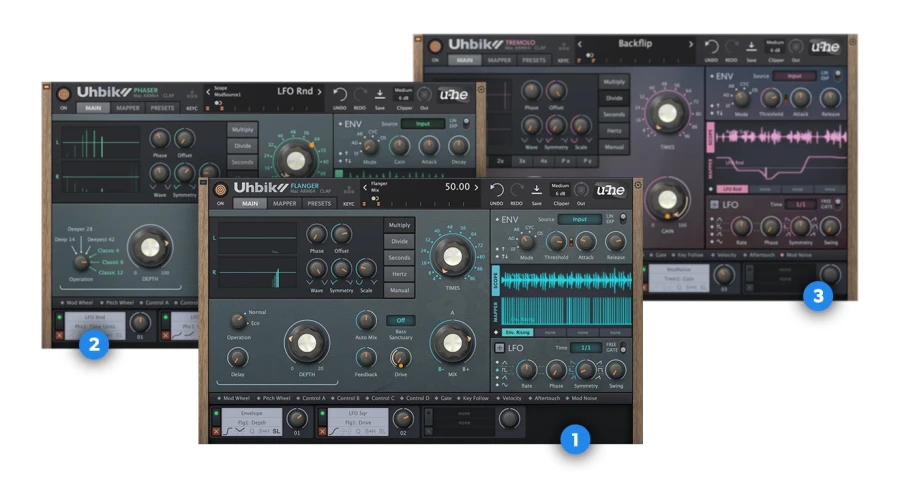Screen dimensions: 900x479
Task: Click Hertz button in Flanger window
Action: (399, 274)
